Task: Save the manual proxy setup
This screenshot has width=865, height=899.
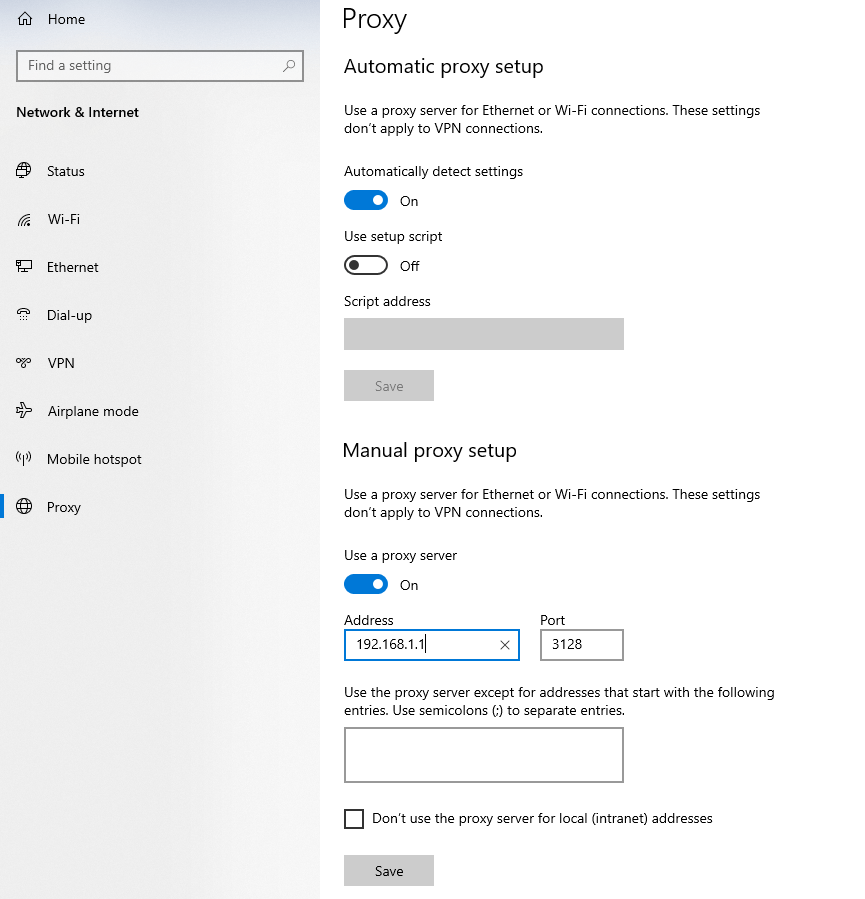Action: point(389,871)
